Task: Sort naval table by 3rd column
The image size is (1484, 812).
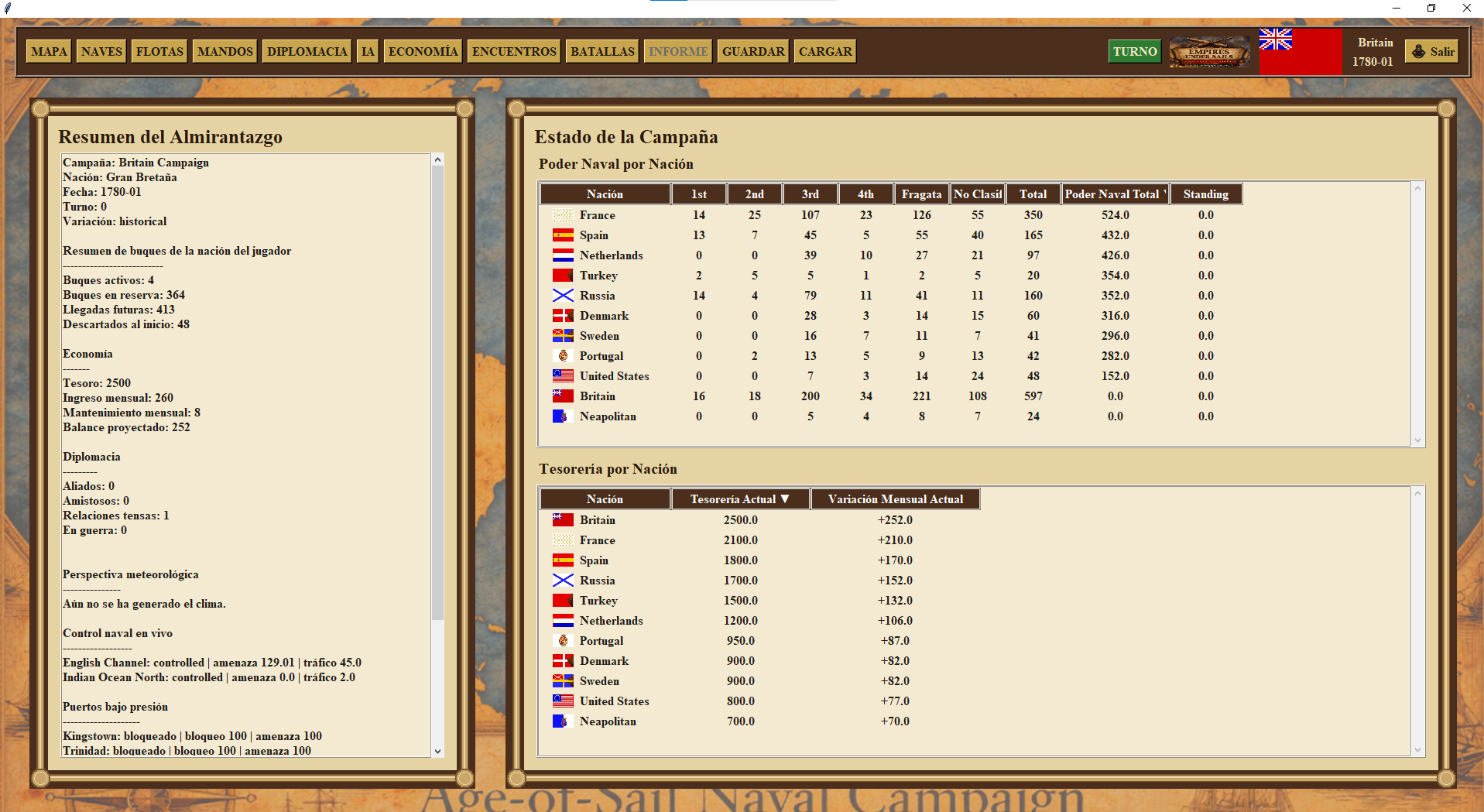Action: coord(811,194)
